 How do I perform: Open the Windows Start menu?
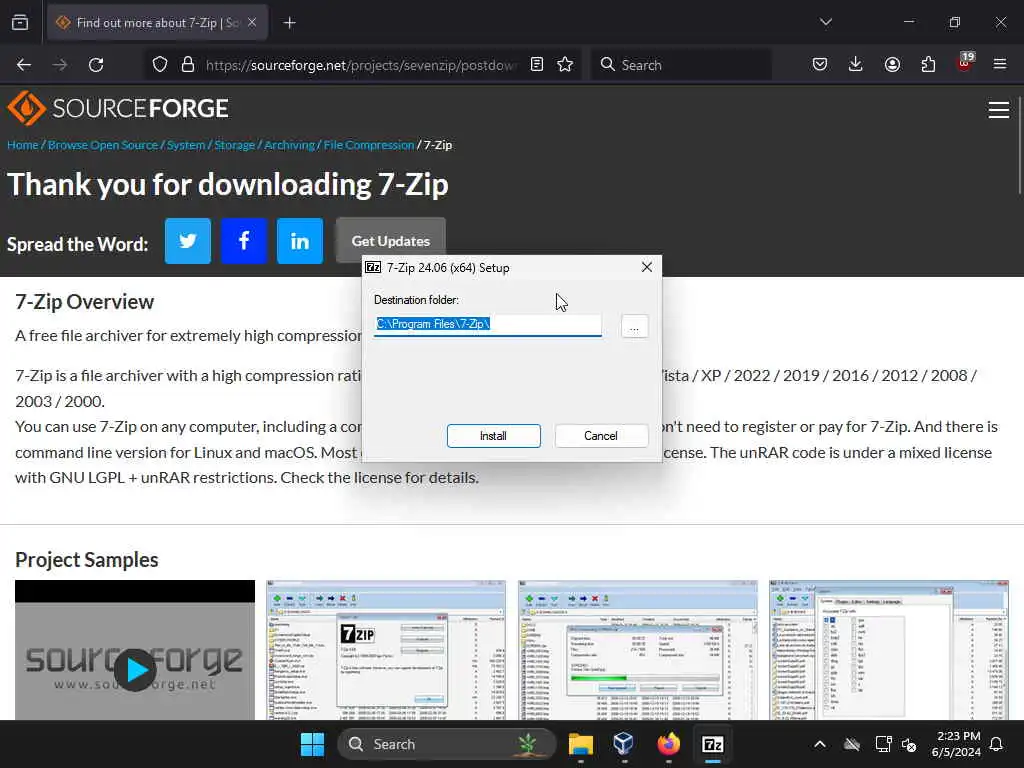tap(312, 744)
